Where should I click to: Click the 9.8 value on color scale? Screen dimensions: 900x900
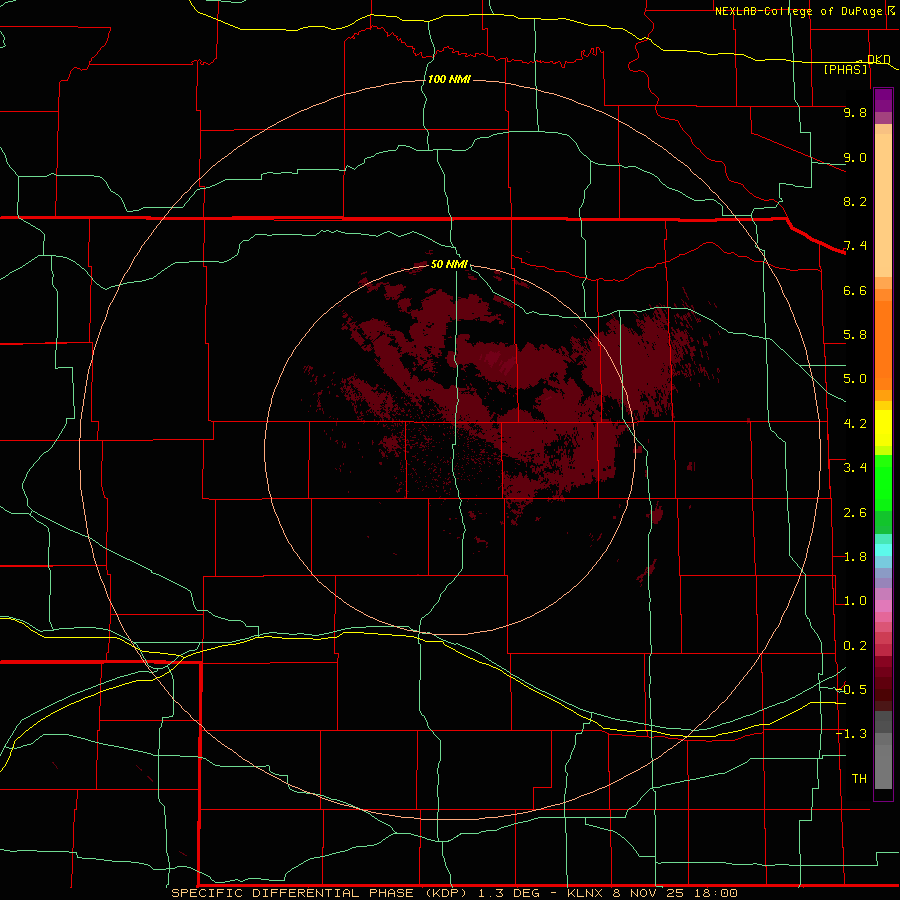(x=855, y=112)
